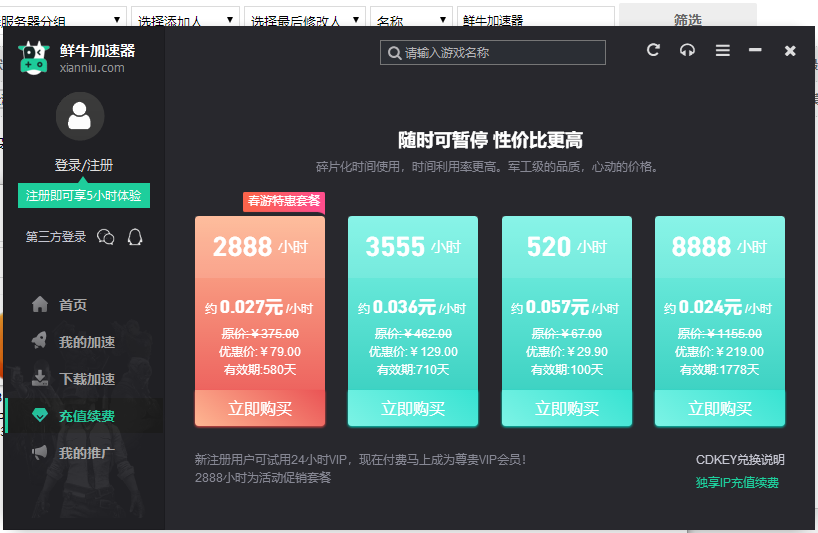Open CDKEY兑换说明 link
The width and height of the screenshot is (818, 533).
(x=740, y=459)
